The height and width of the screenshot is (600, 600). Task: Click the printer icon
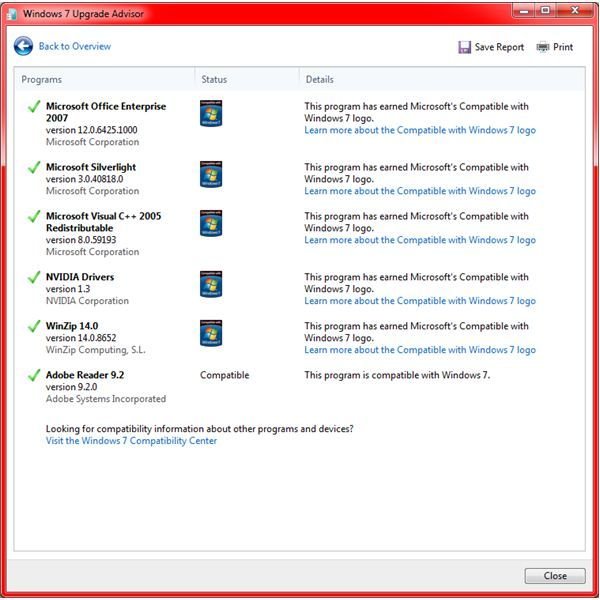tap(543, 47)
